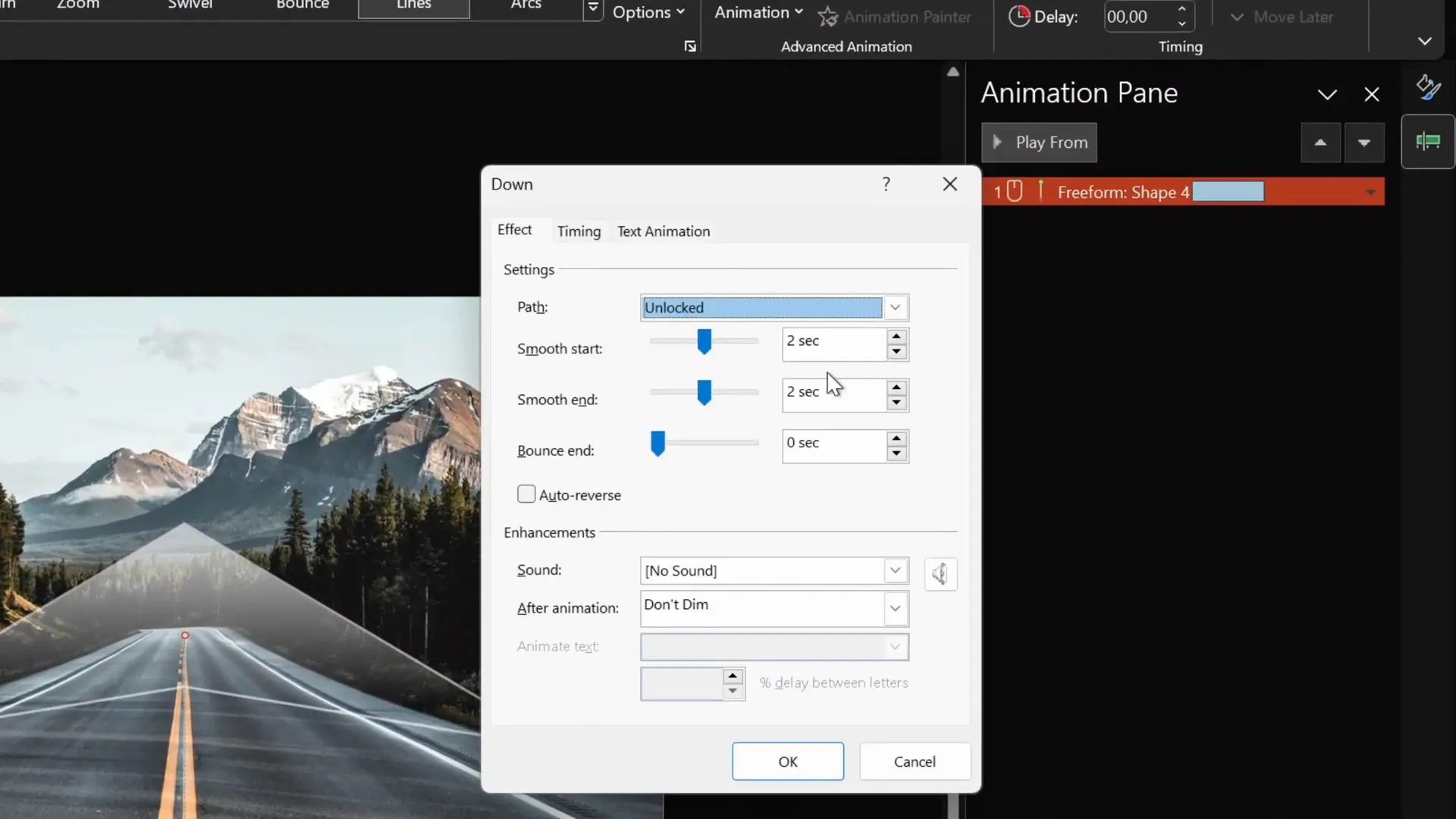Open the Designer pencil icon at top right
The image size is (1456, 819).
pyautogui.click(x=1429, y=87)
